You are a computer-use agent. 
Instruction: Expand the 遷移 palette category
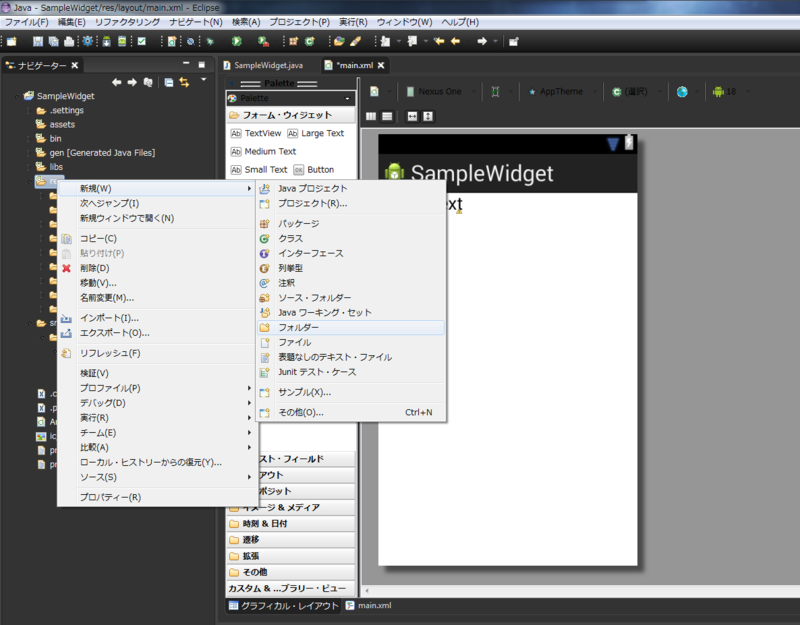(290, 540)
